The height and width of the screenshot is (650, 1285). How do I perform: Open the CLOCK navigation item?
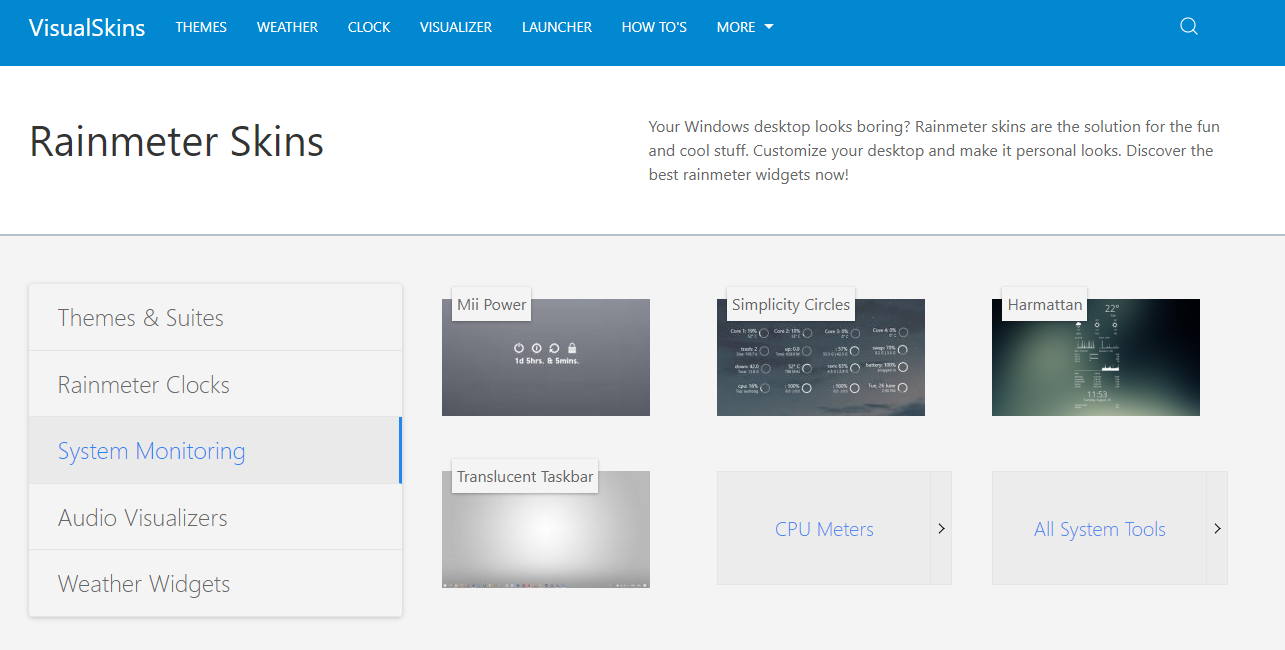pos(369,27)
